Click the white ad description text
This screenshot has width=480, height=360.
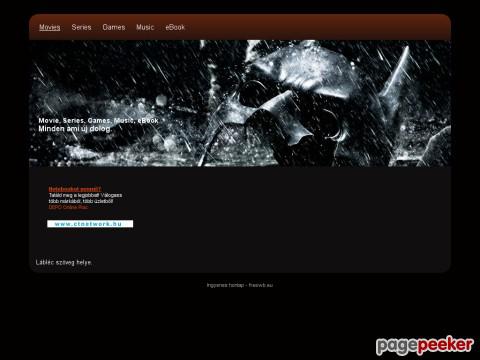click(x=85, y=198)
